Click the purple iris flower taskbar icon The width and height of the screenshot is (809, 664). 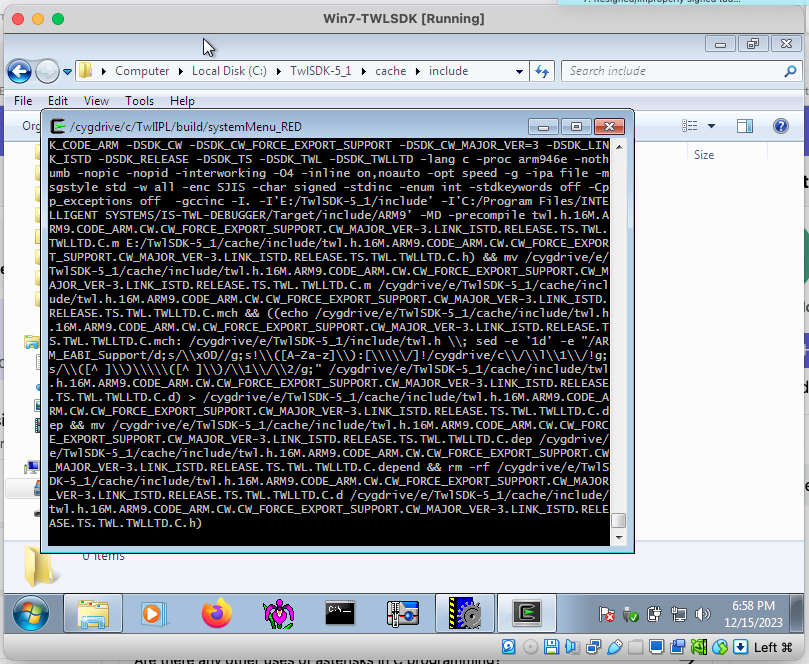[279, 613]
